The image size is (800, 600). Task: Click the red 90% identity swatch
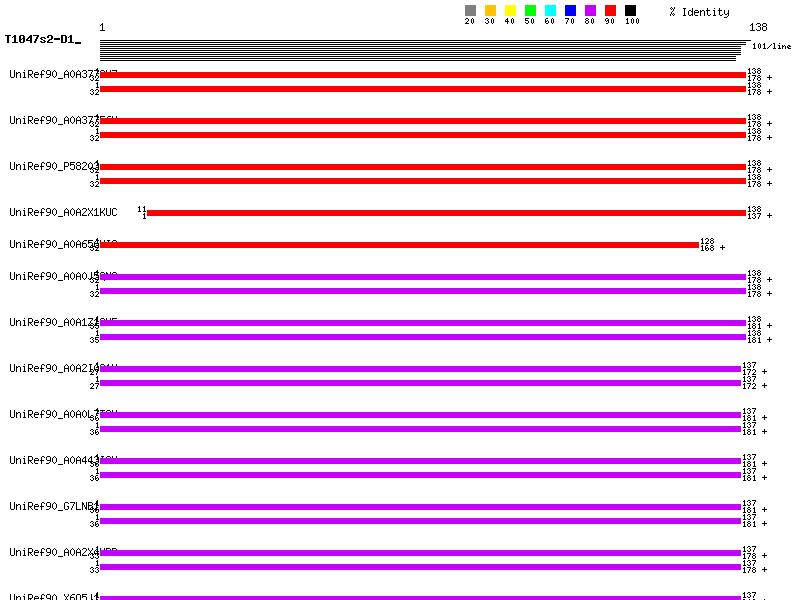(610, 11)
